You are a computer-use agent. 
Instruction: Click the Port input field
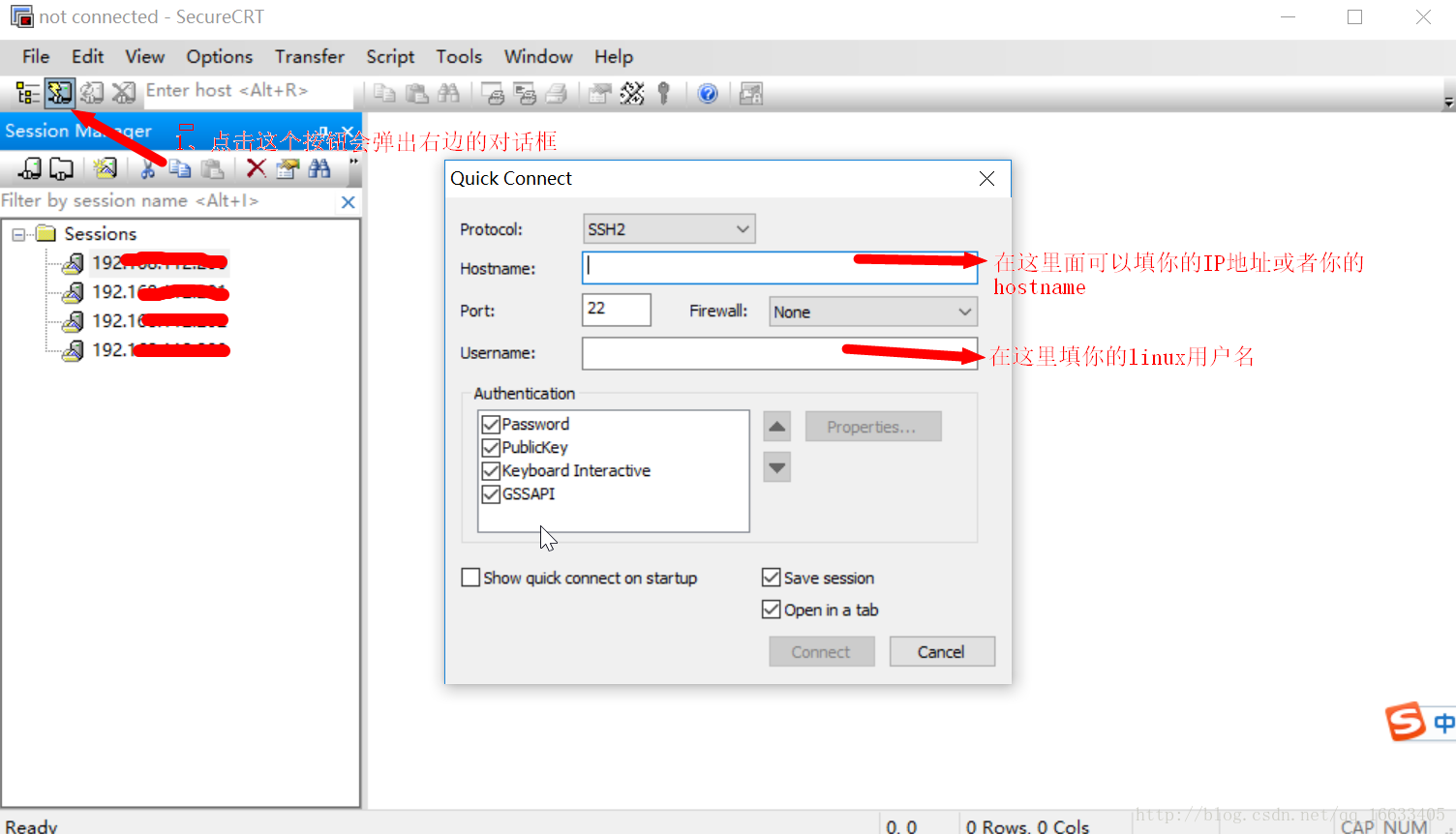(617, 310)
